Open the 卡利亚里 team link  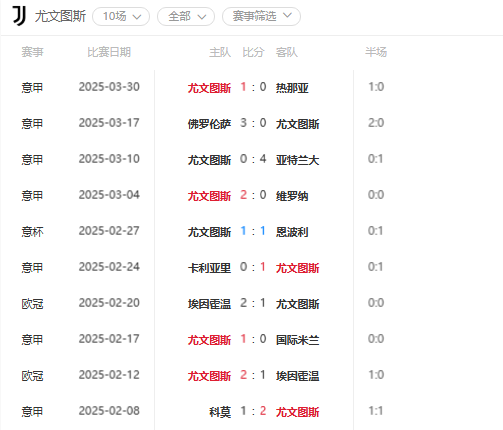coord(209,268)
